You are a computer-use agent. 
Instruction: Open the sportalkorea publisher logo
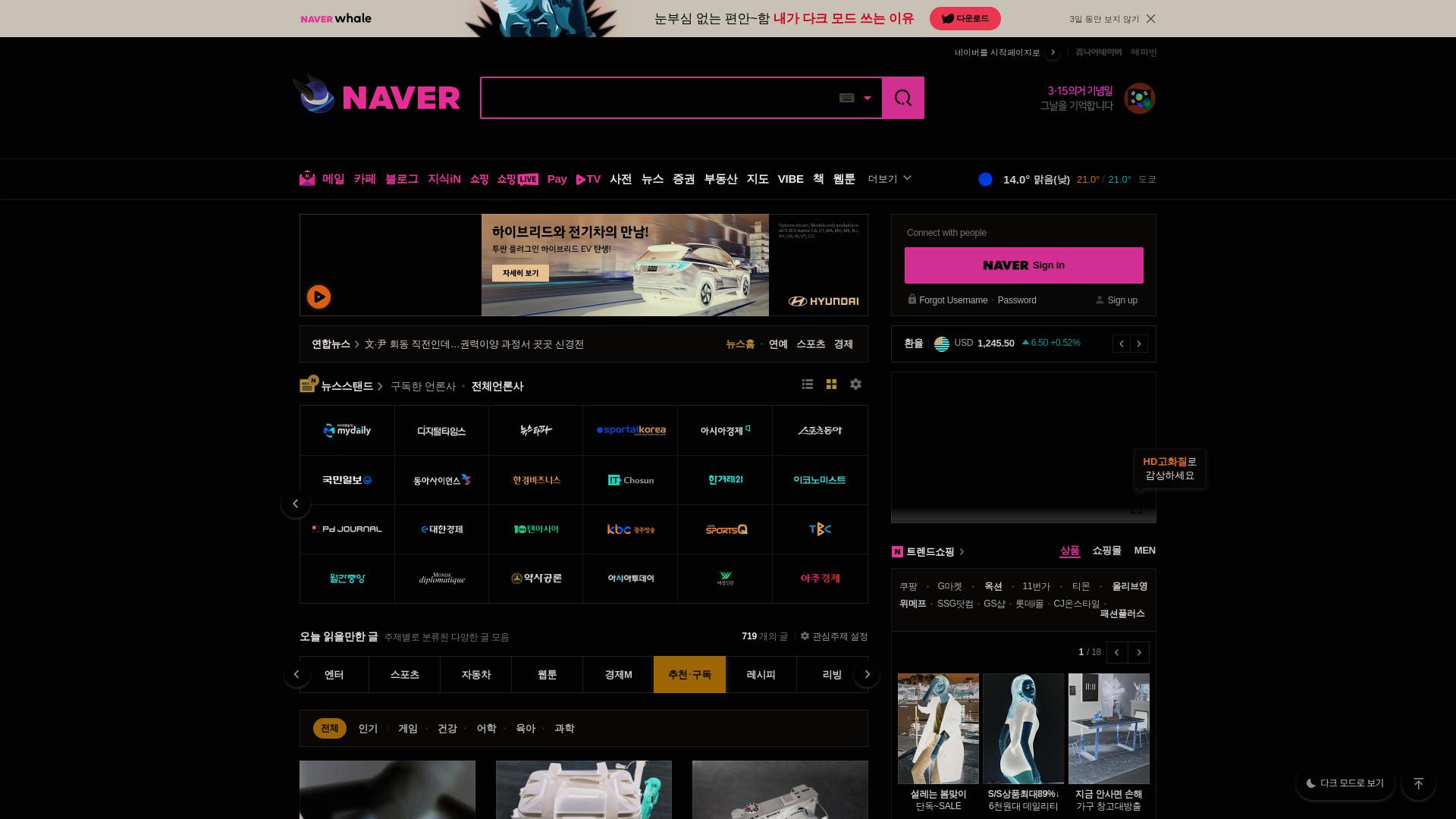(x=630, y=431)
